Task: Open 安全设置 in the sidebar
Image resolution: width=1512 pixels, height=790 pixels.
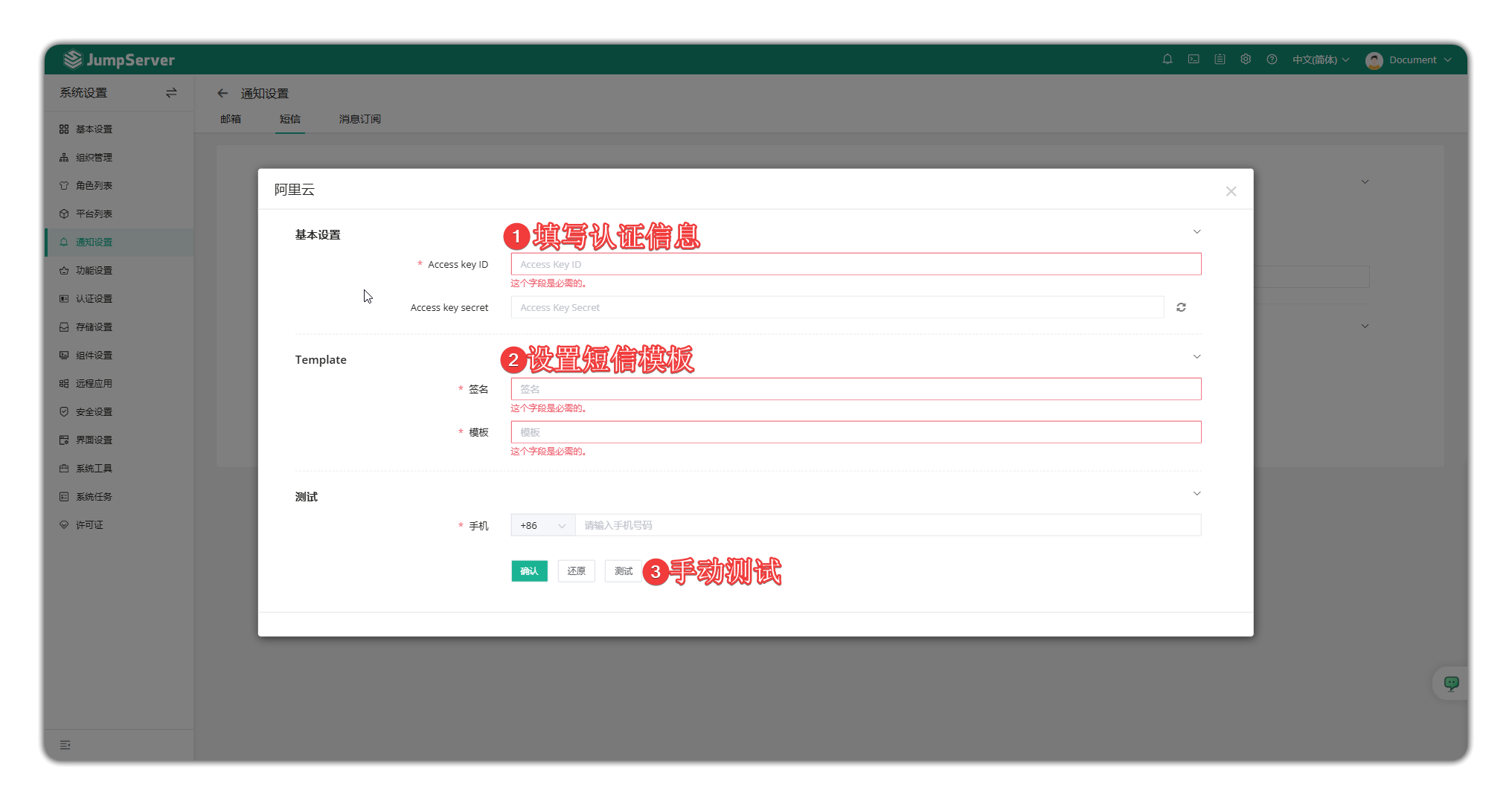Action: tap(119, 412)
